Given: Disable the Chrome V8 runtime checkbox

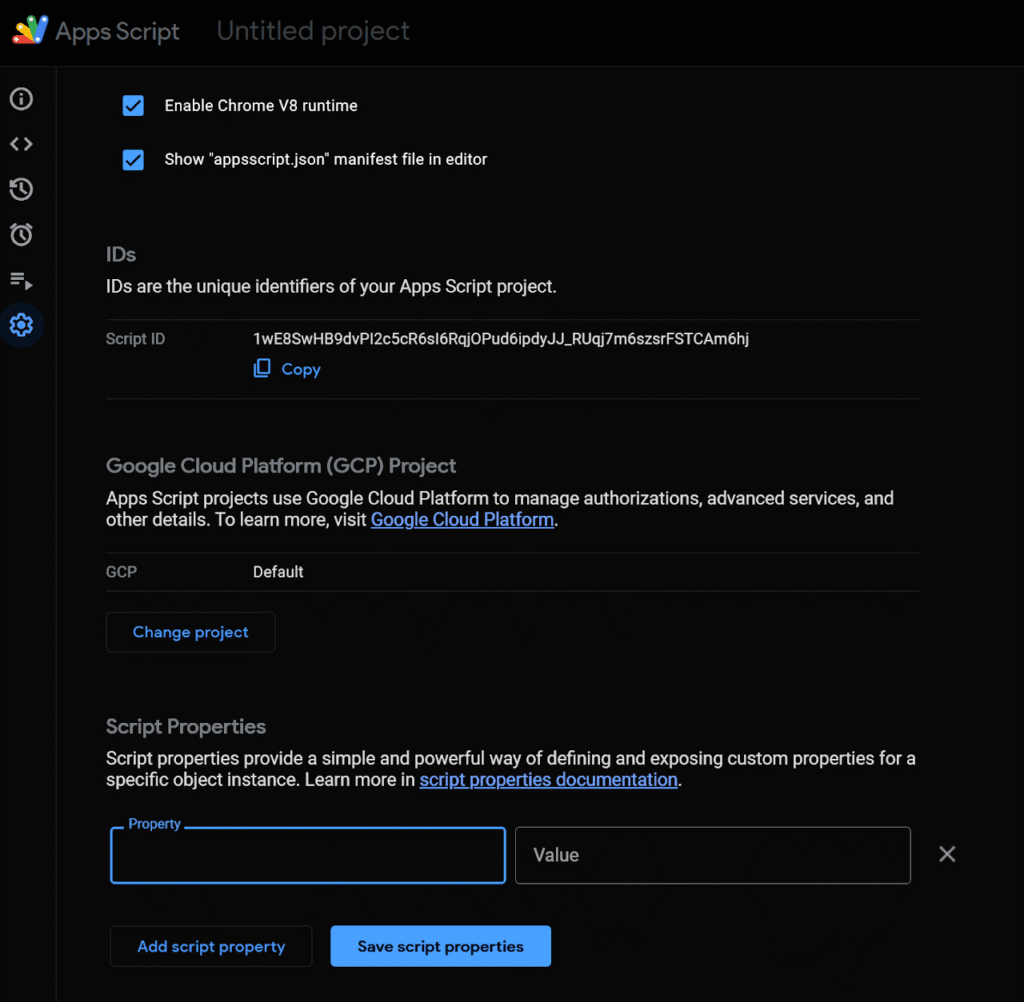Looking at the screenshot, I should coord(133,106).
